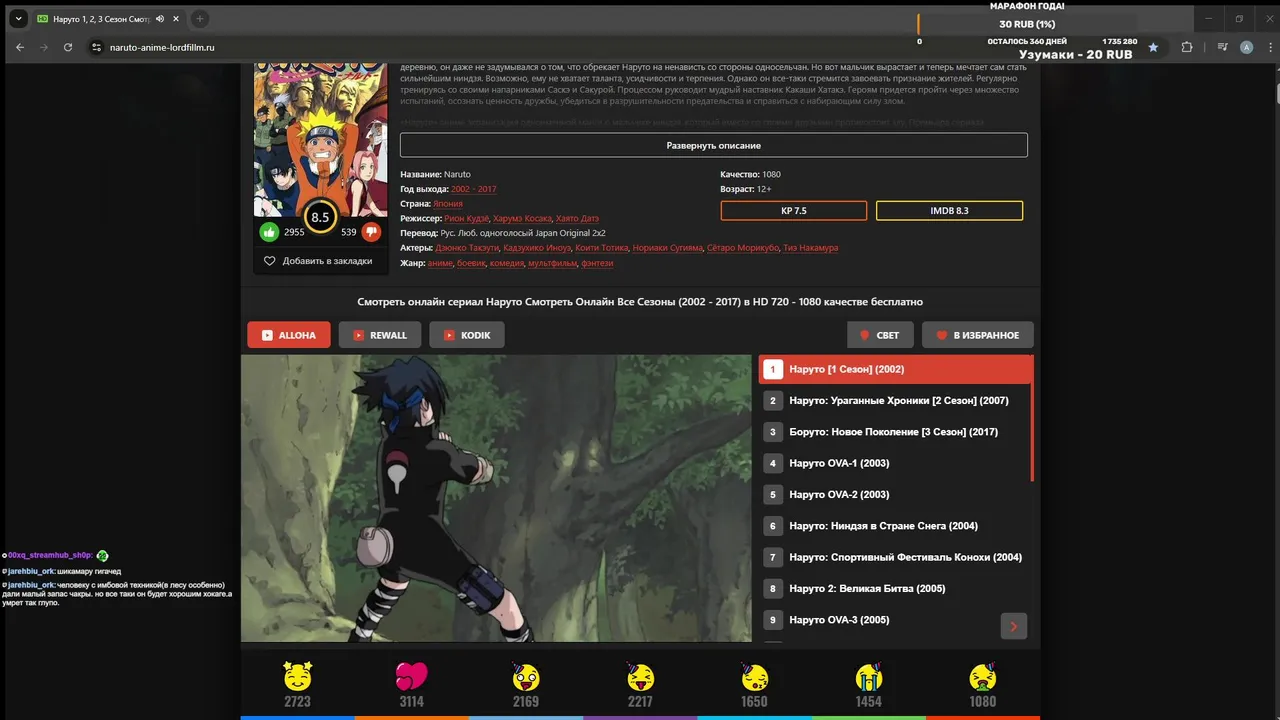Viewport: 1280px width, 720px height.
Task: Open director link Хаято Датэ
Action: pos(576,218)
